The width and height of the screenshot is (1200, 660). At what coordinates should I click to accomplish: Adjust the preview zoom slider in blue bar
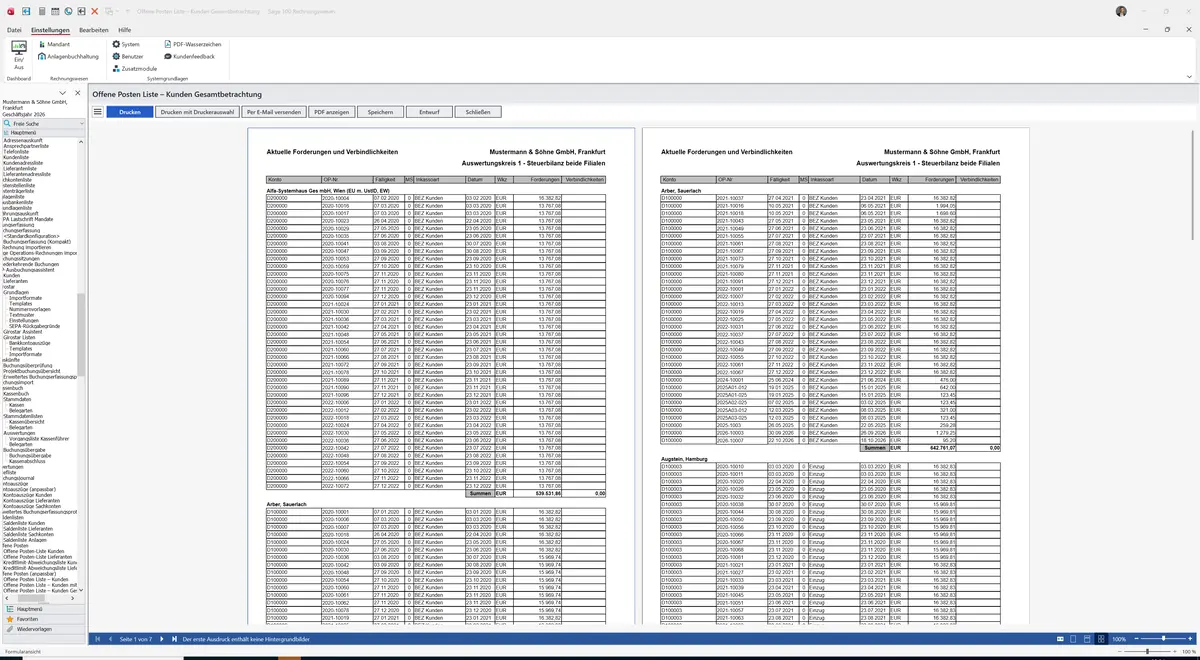coord(1163,639)
